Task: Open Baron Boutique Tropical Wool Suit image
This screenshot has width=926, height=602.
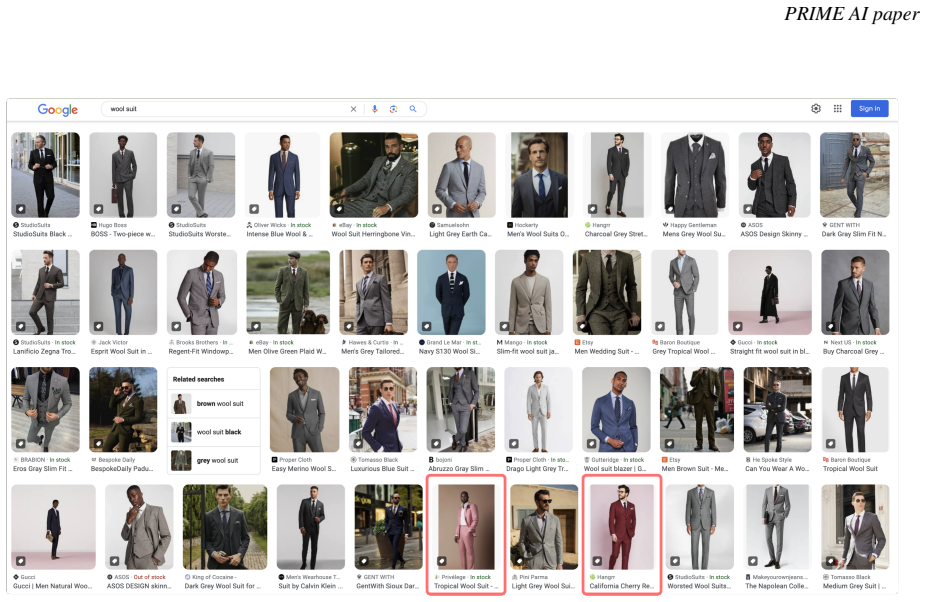Action: pyautogui.click(x=855, y=410)
